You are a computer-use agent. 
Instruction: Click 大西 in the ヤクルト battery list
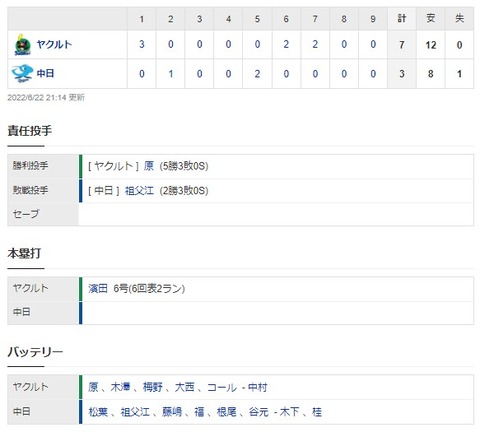pyautogui.click(x=185, y=387)
